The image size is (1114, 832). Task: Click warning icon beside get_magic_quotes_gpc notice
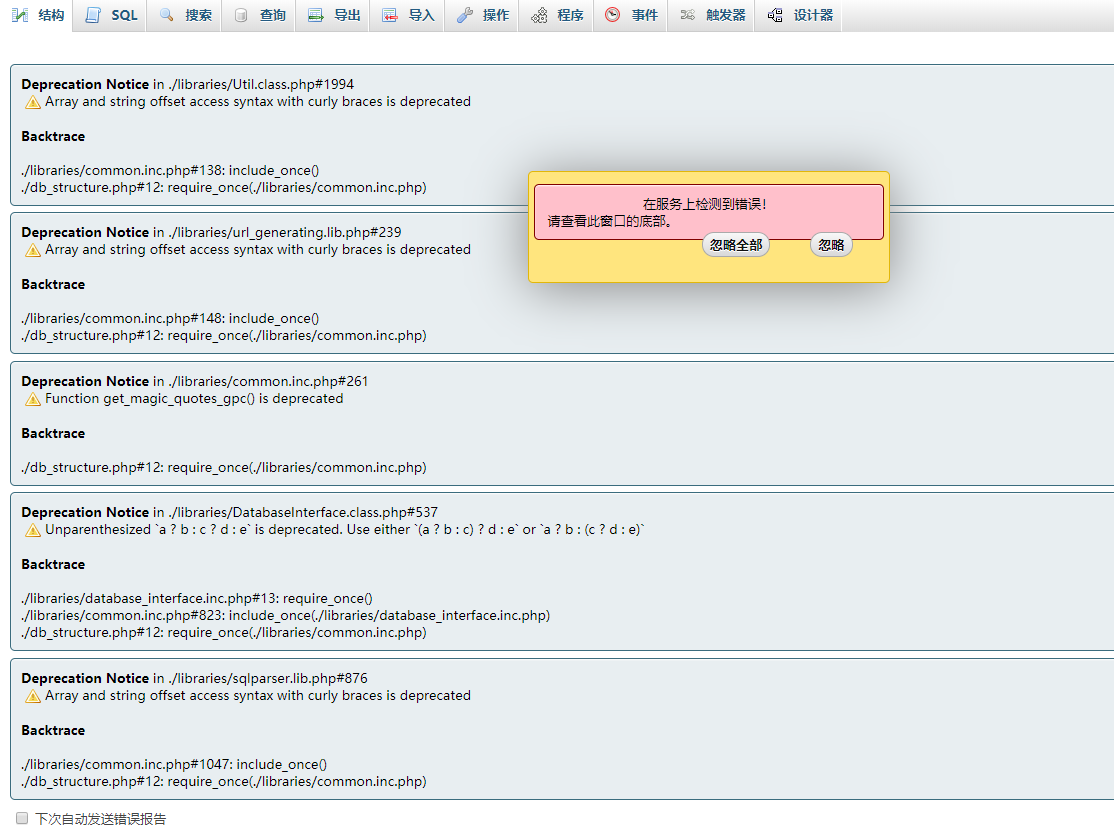(x=33, y=399)
